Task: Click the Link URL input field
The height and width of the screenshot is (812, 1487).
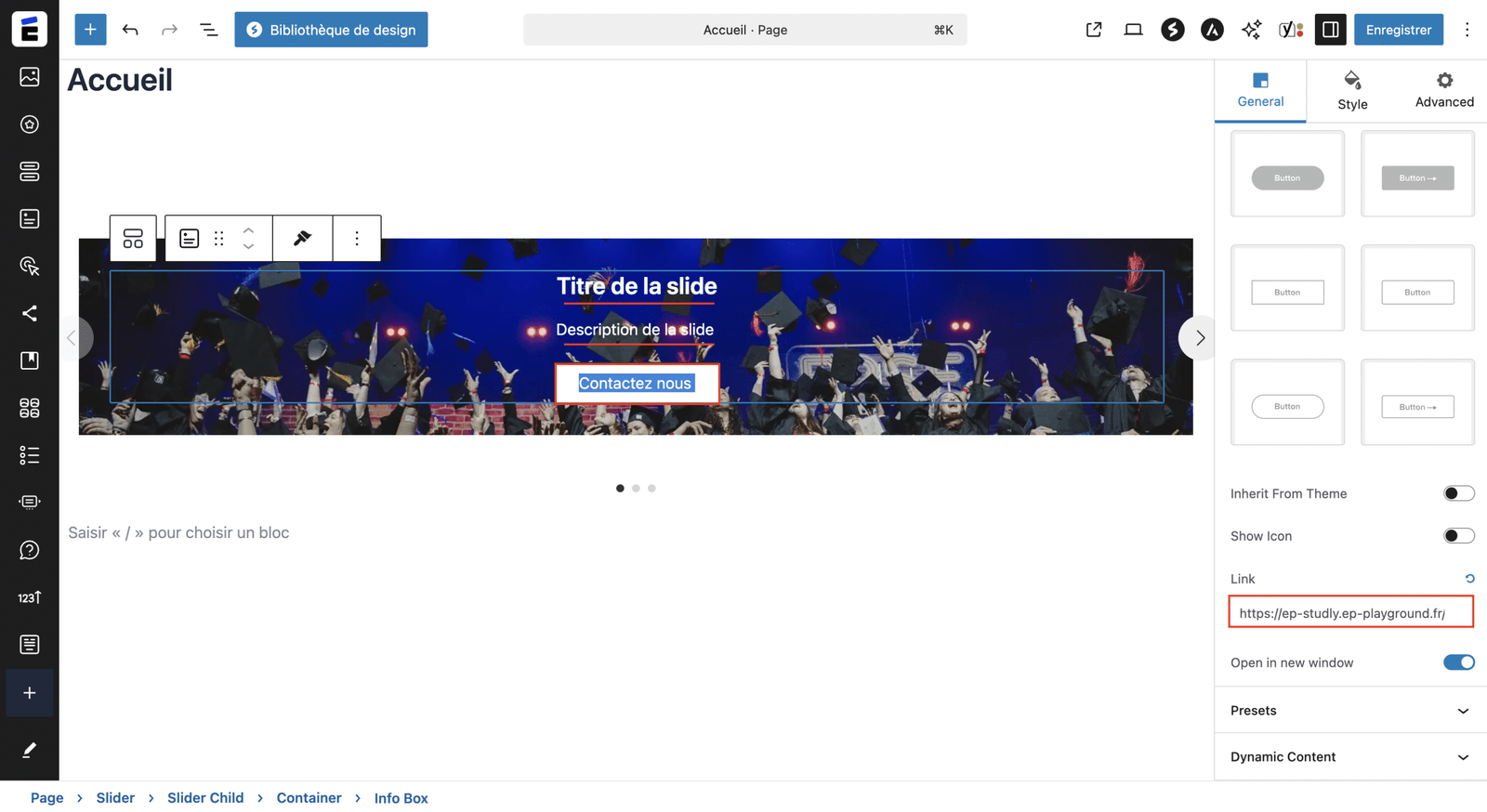Action: coord(1350,613)
